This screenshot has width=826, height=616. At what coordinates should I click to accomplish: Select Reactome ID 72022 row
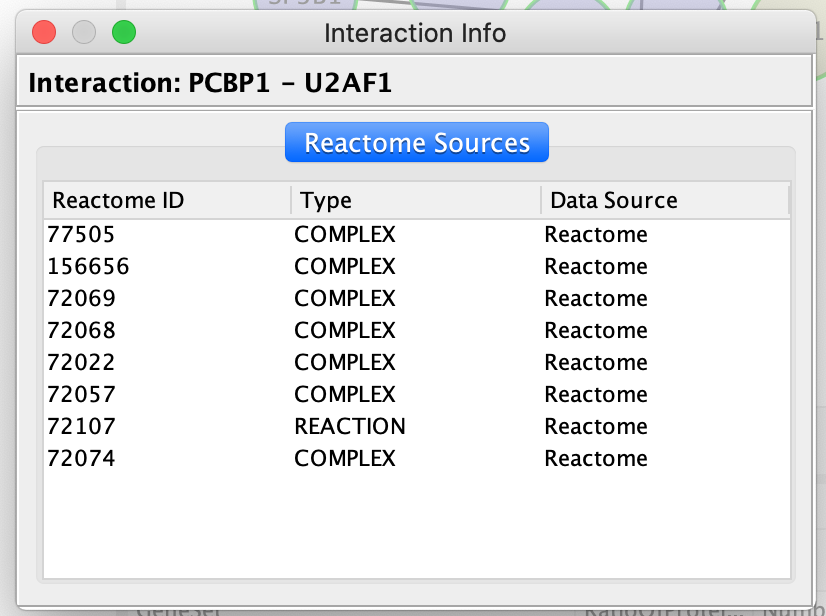point(81,363)
